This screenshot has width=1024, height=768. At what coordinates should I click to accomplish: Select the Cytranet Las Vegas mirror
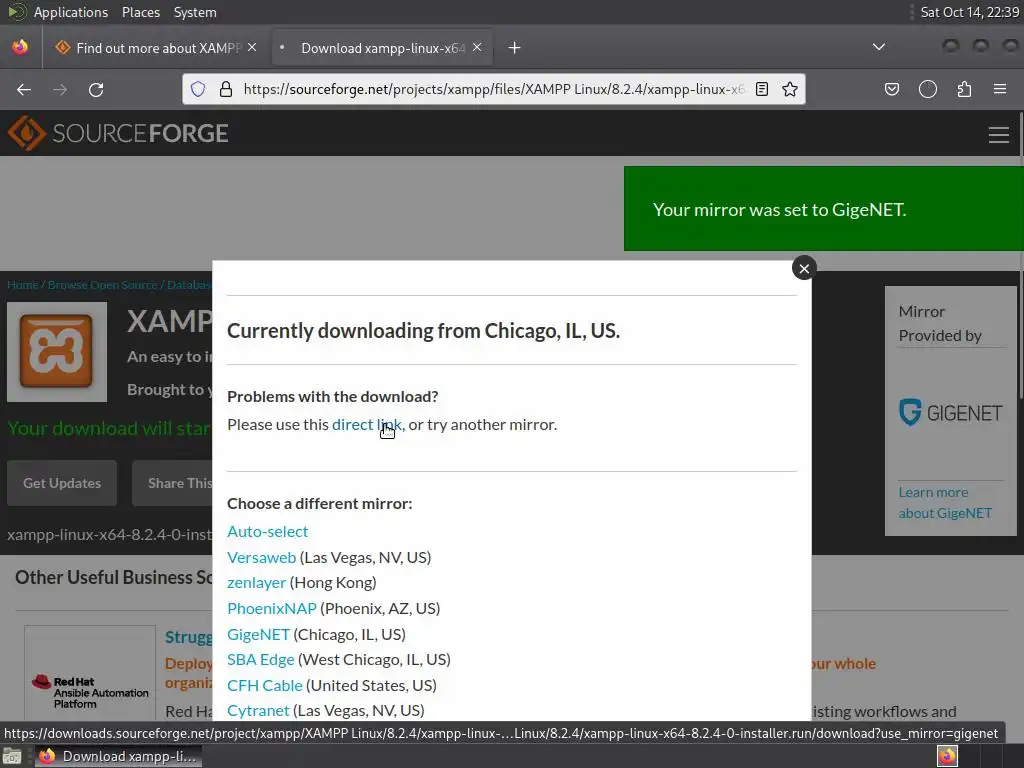pos(258,711)
